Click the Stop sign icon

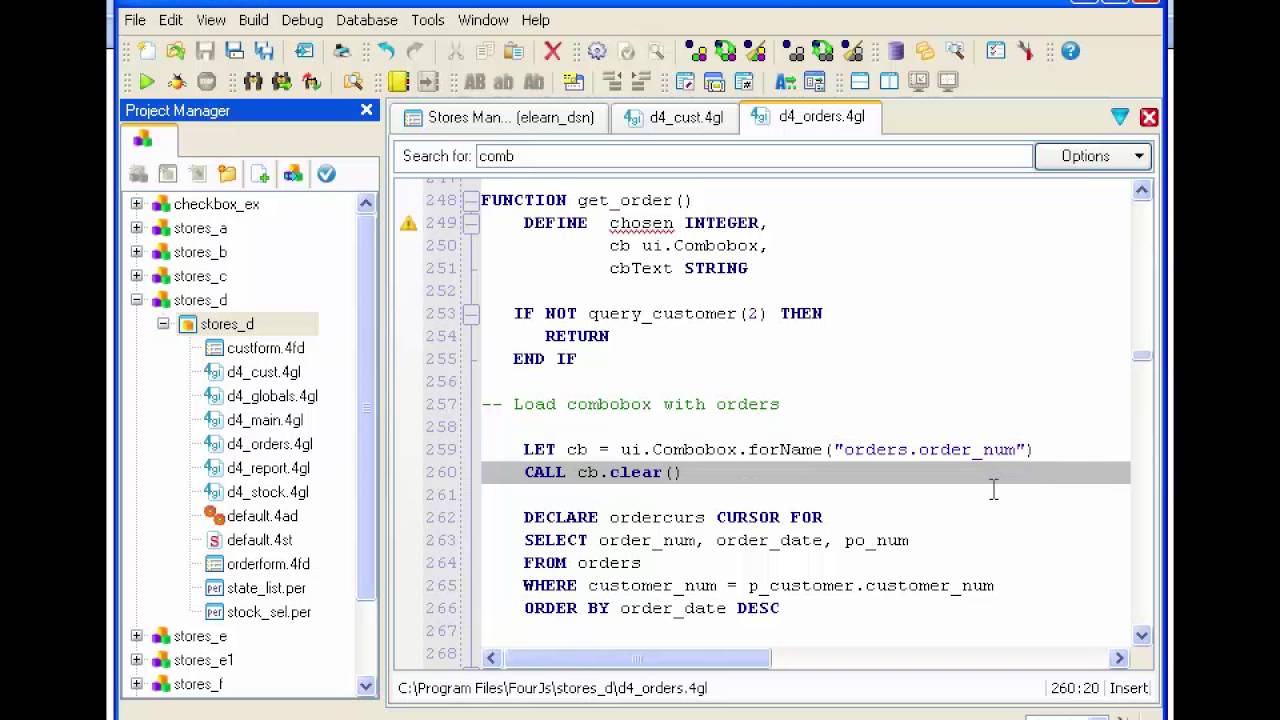206,82
